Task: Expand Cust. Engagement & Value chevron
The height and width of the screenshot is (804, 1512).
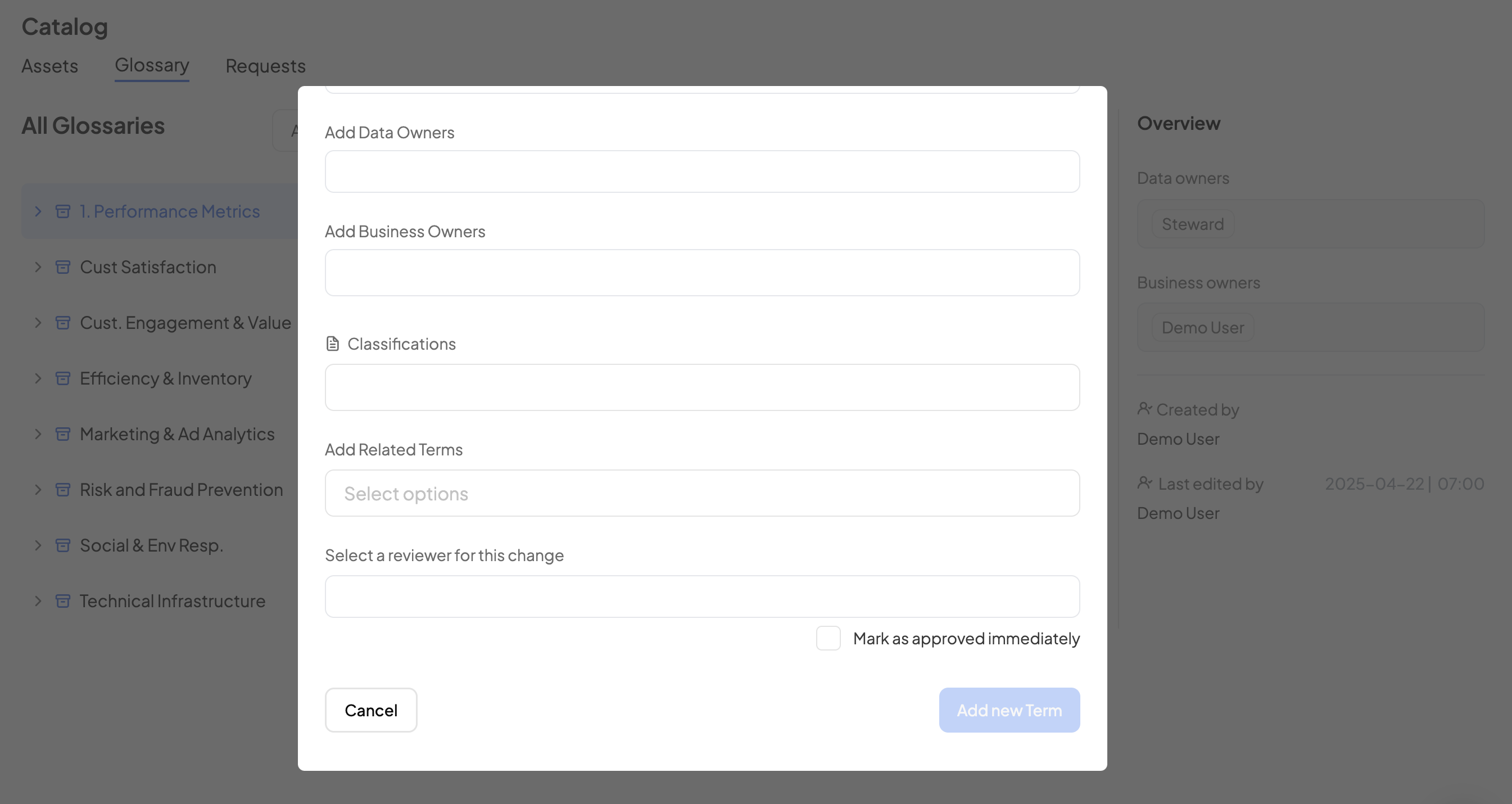Action: click(x=38, y=323)
